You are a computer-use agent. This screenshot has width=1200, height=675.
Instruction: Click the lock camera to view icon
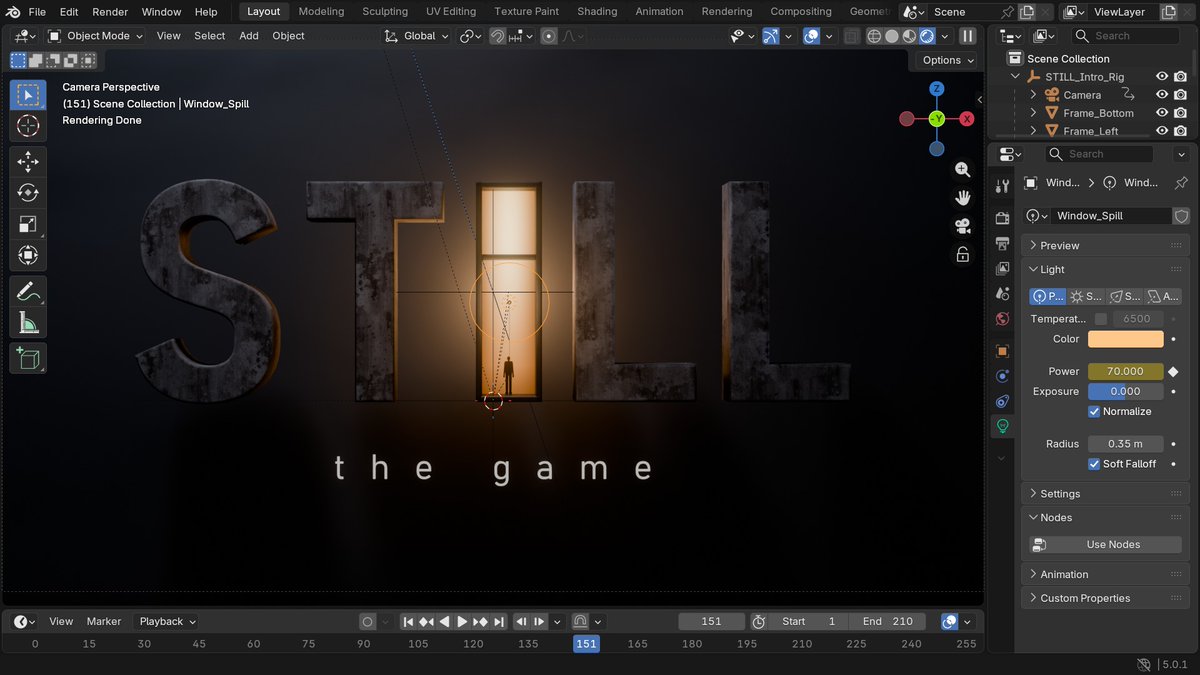[x=962, y=254]
